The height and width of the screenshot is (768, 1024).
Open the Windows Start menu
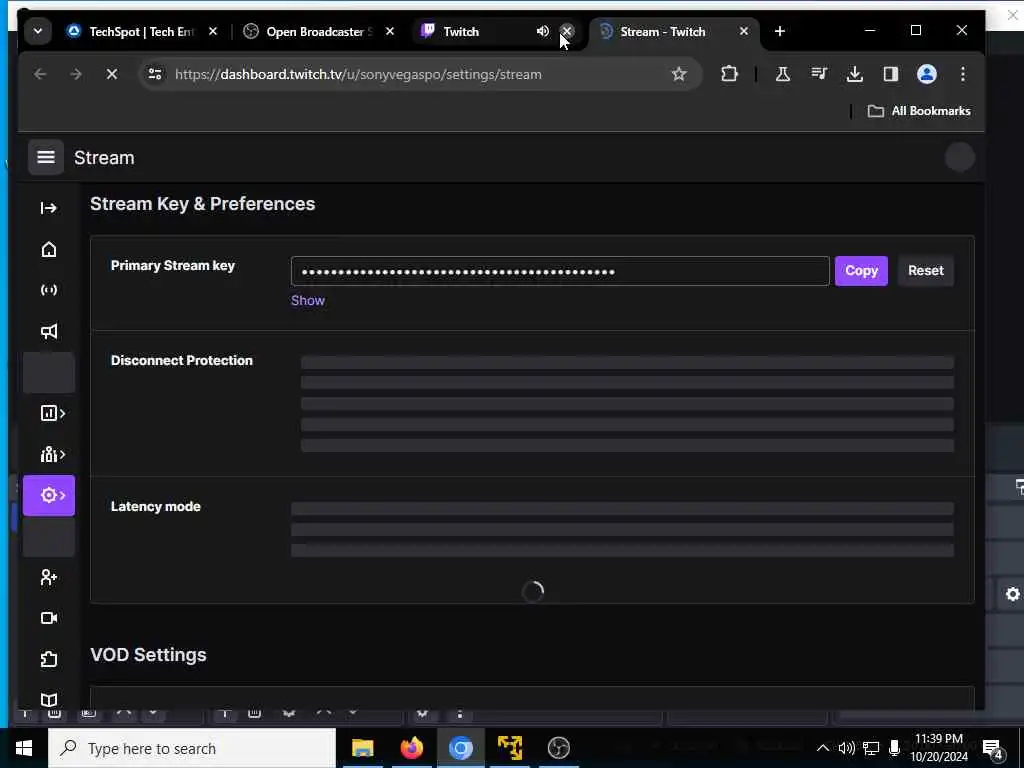[24, 748]
